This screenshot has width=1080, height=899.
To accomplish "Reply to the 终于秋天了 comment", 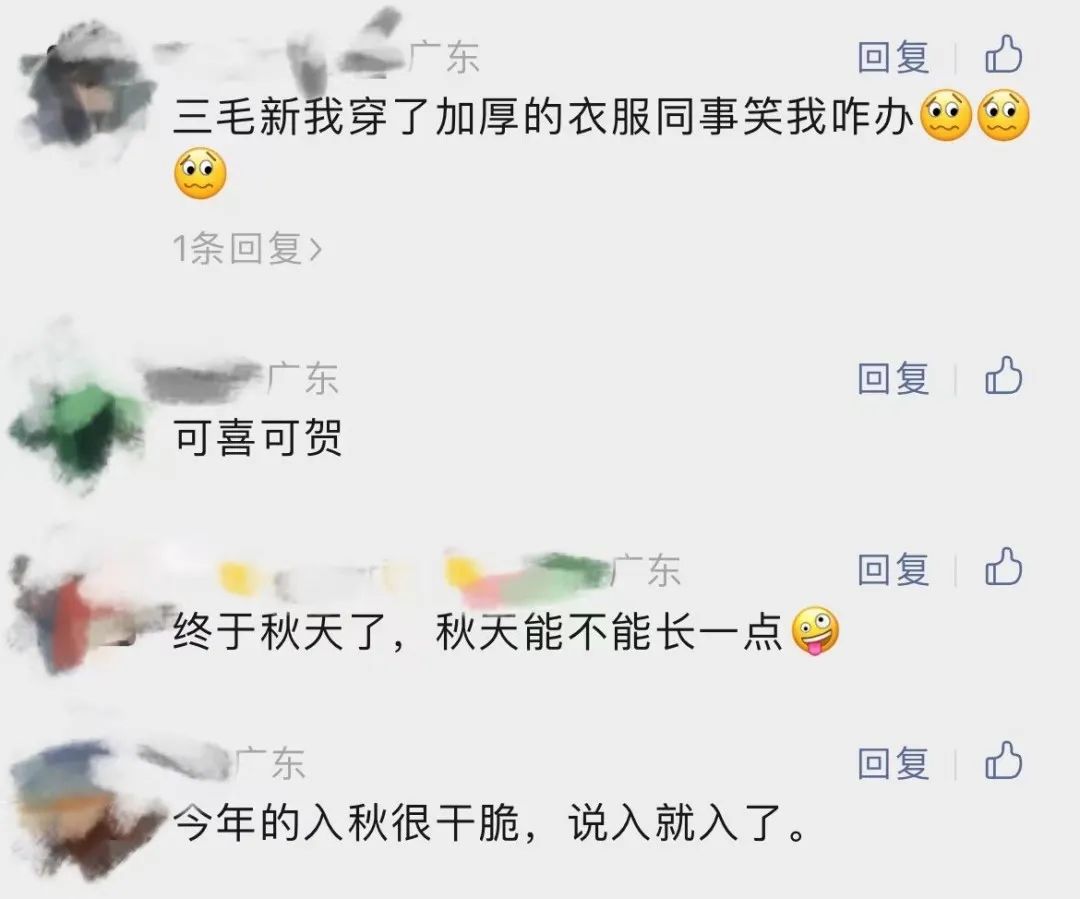I will [x=893, y=569].
